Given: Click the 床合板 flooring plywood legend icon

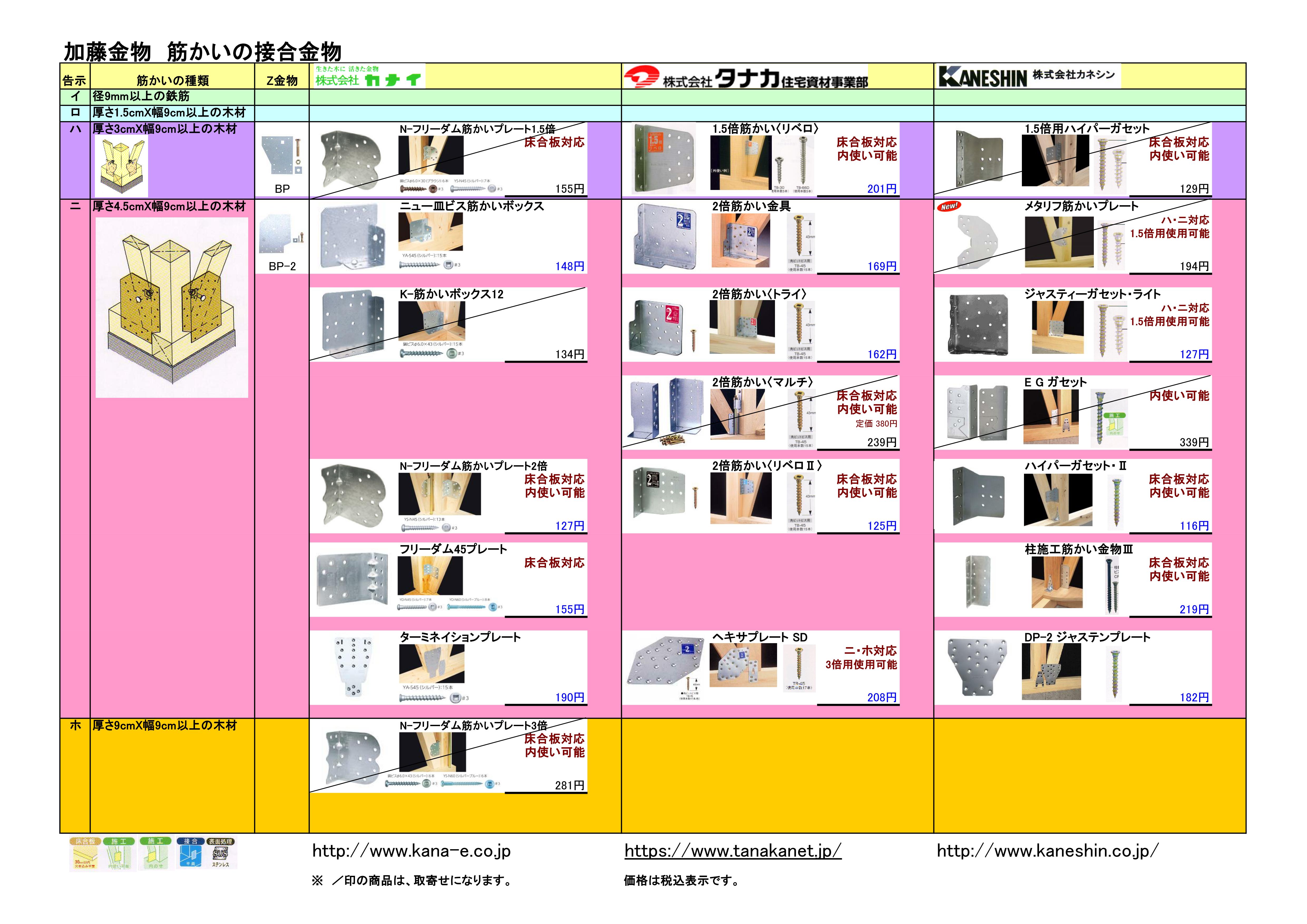Looking at the screenshot, I should [x=85, y=853].
